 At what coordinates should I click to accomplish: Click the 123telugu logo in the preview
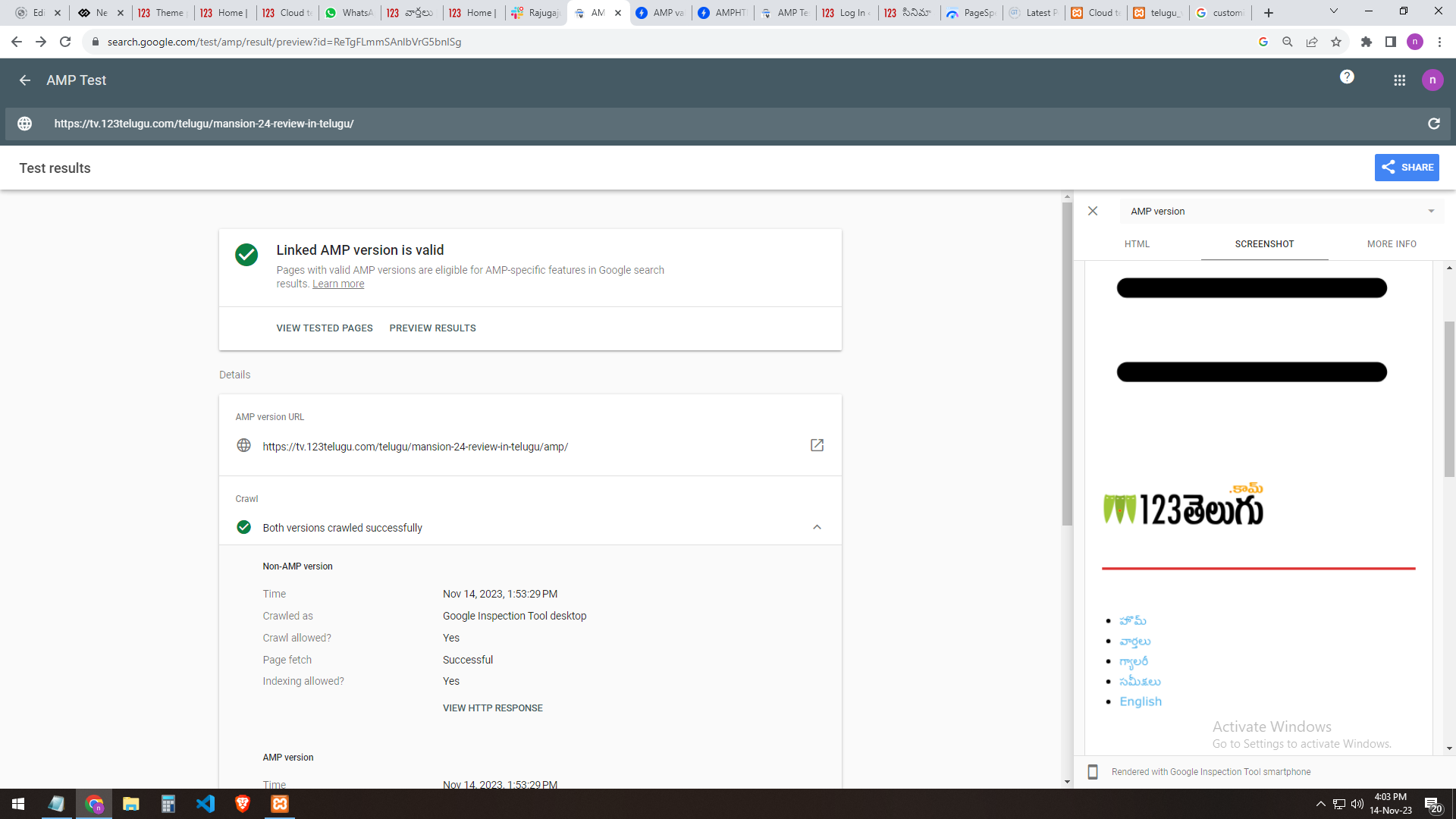pos(1183,504)
